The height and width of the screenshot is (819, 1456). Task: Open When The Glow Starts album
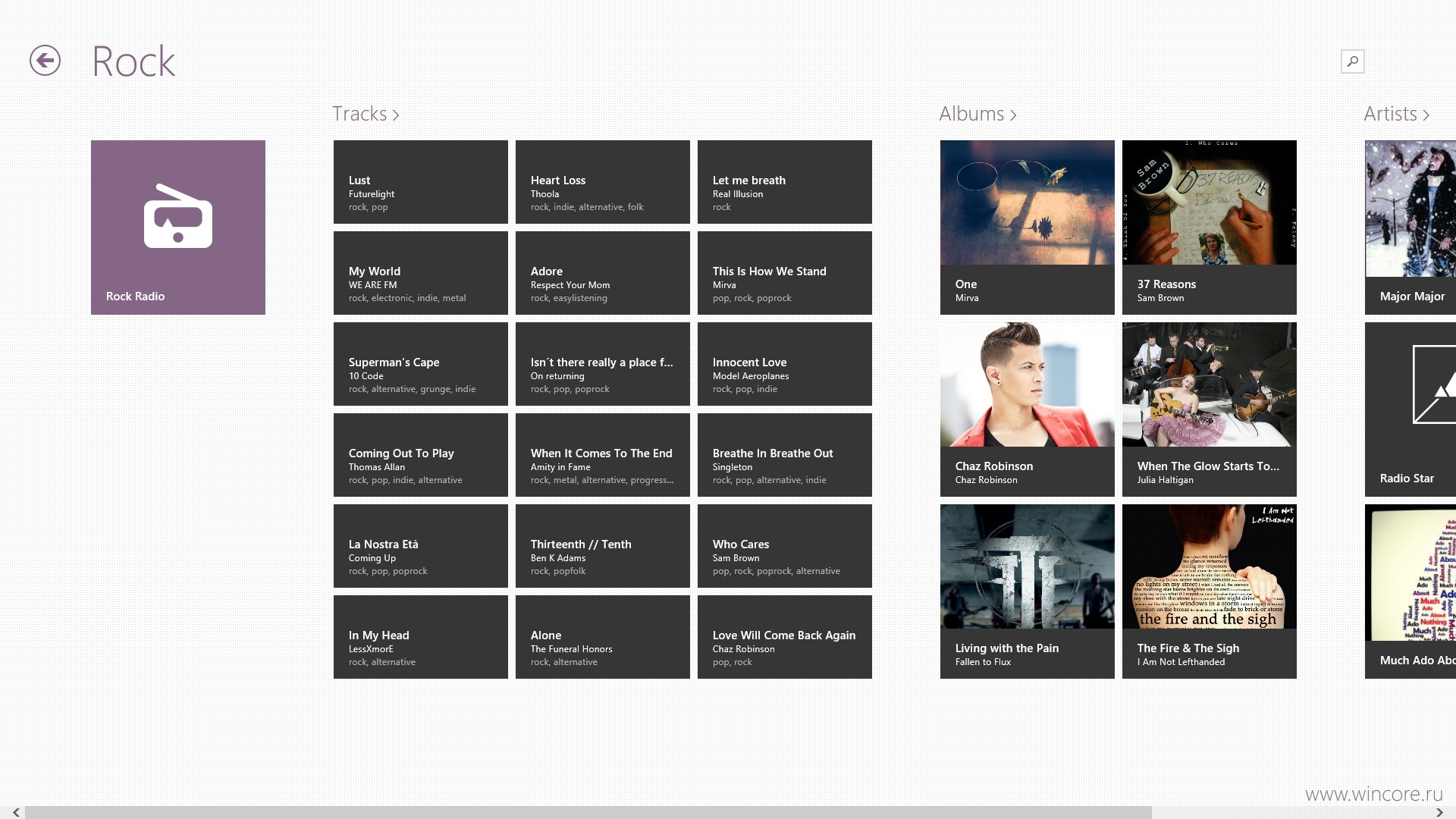[x=1210, y=409]
